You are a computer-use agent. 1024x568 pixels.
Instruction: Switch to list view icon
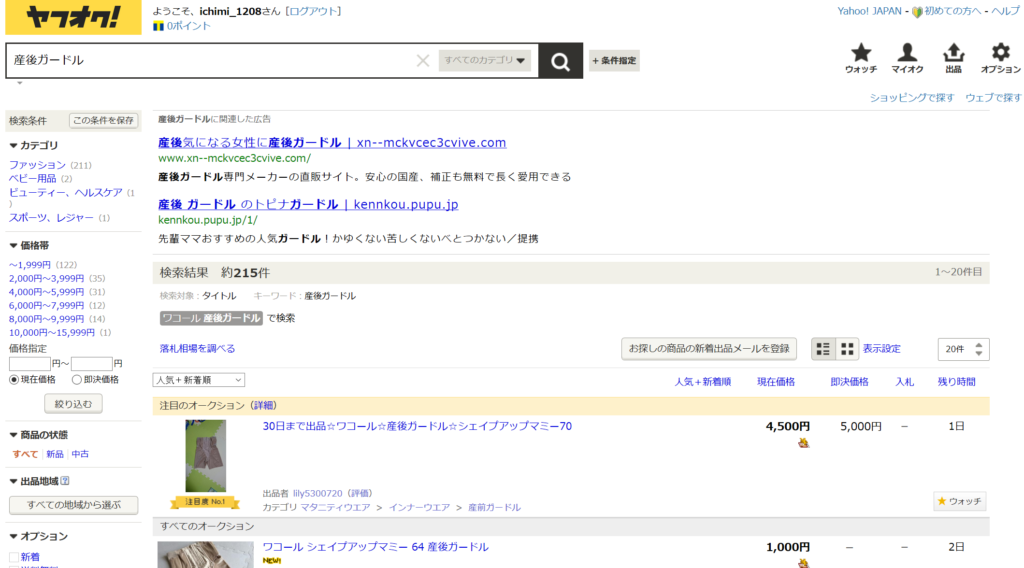(823, 349)
